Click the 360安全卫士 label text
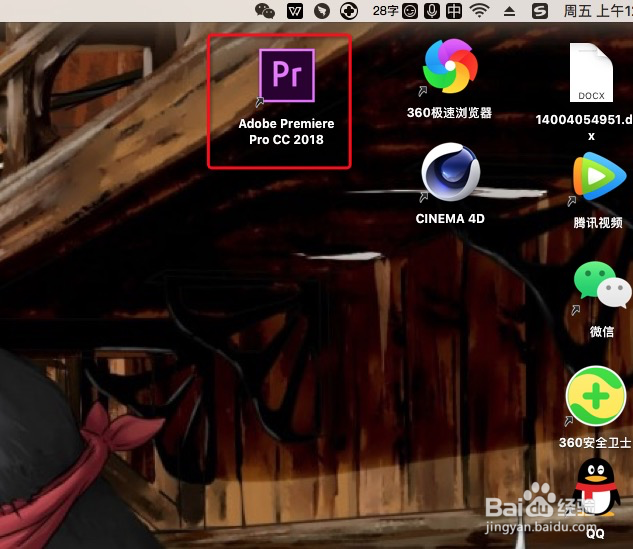This screenshot has height=549, width=633. click(595, 442)
